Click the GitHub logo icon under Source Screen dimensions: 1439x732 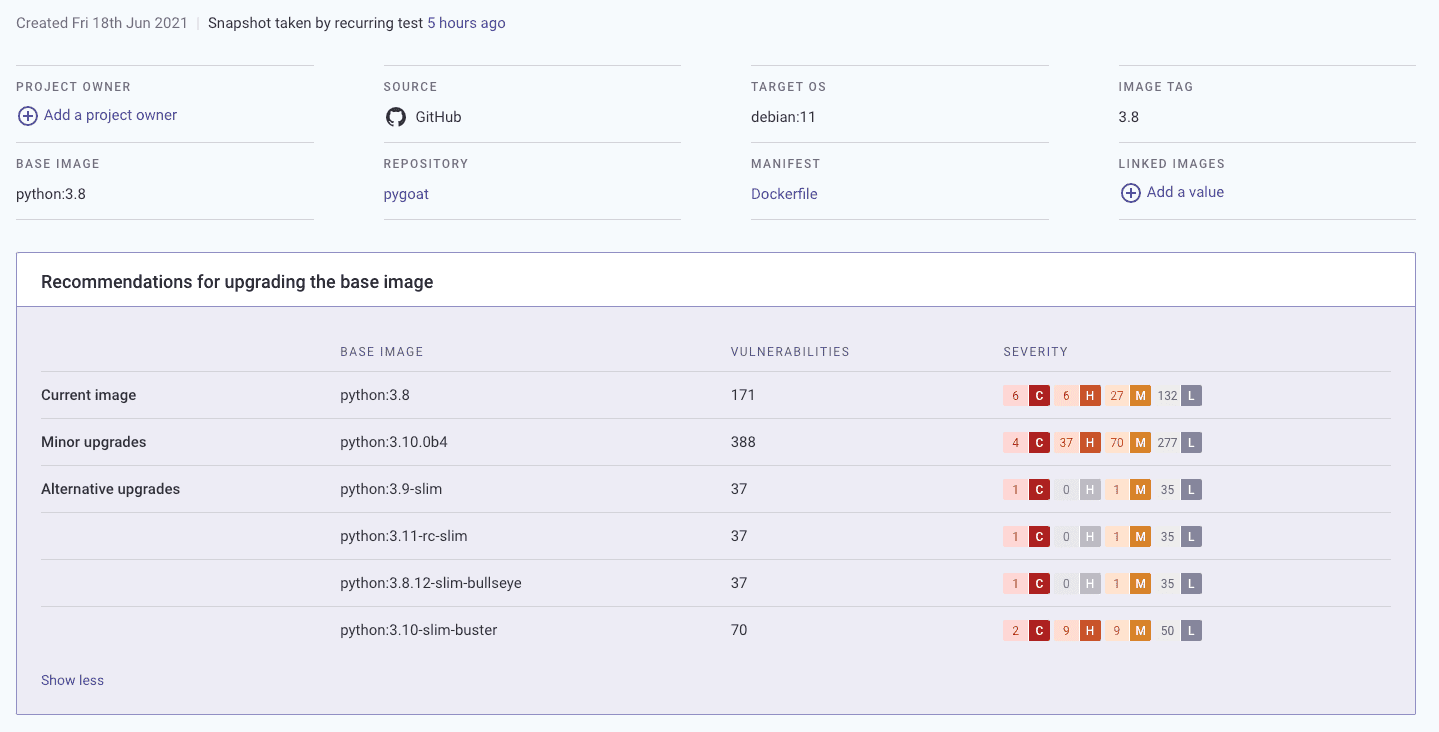pos(396,117)
